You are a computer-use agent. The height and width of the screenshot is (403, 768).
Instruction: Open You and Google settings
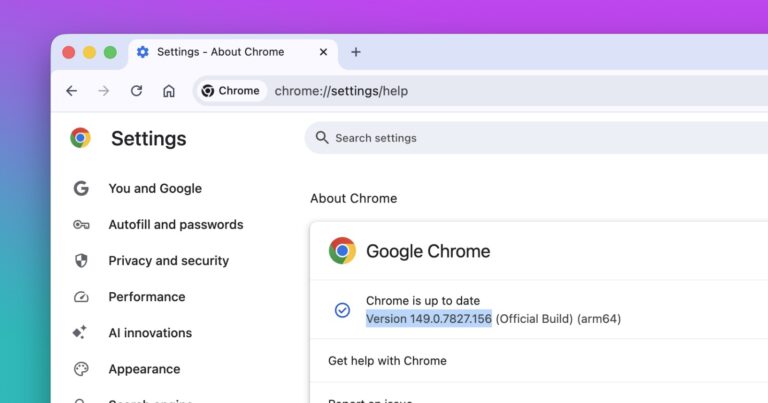pyautogui.click(x=155, y=189)
